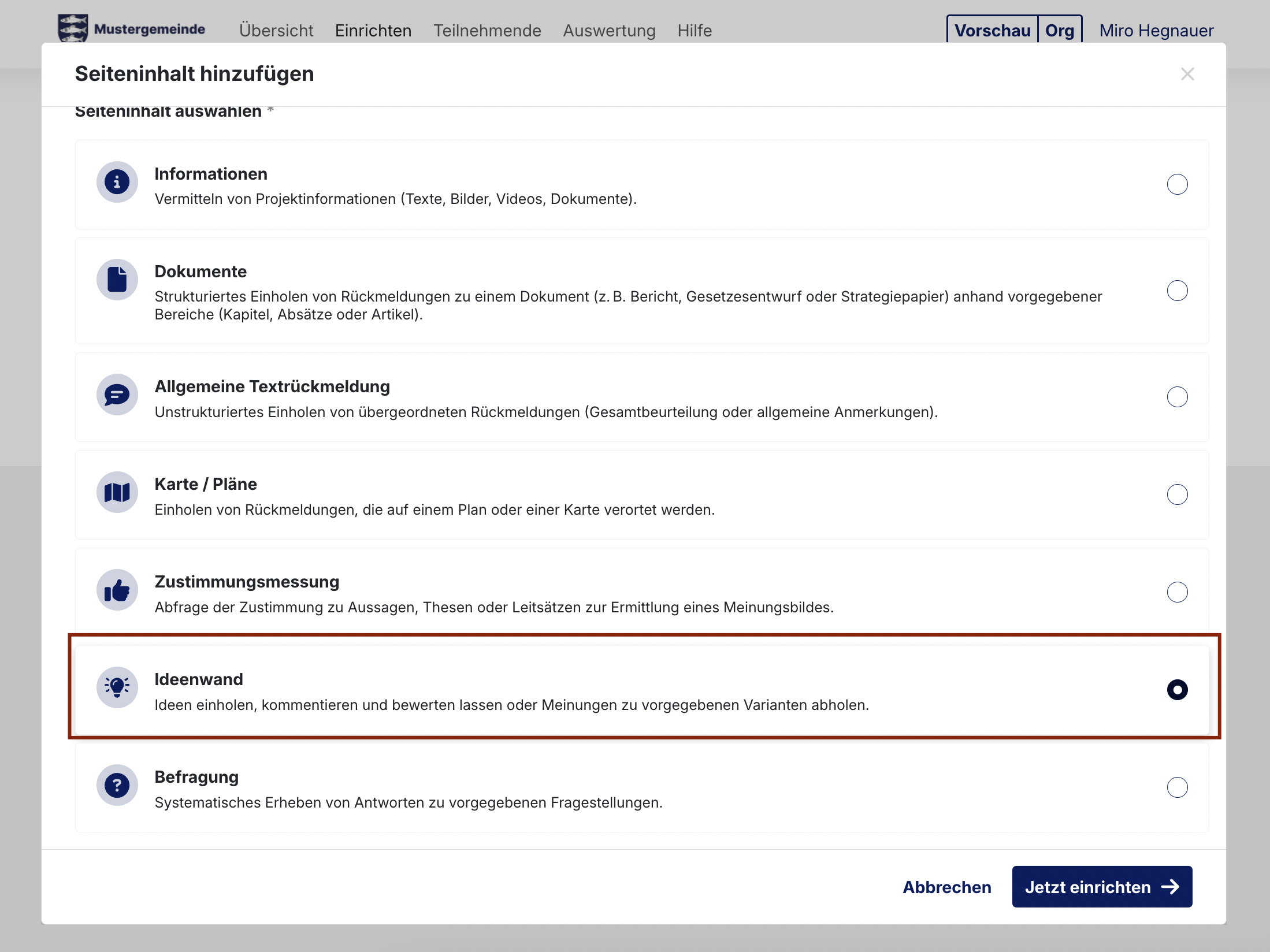
Task: Click the Ideenwand lightbulb icon
Action: 117,687
